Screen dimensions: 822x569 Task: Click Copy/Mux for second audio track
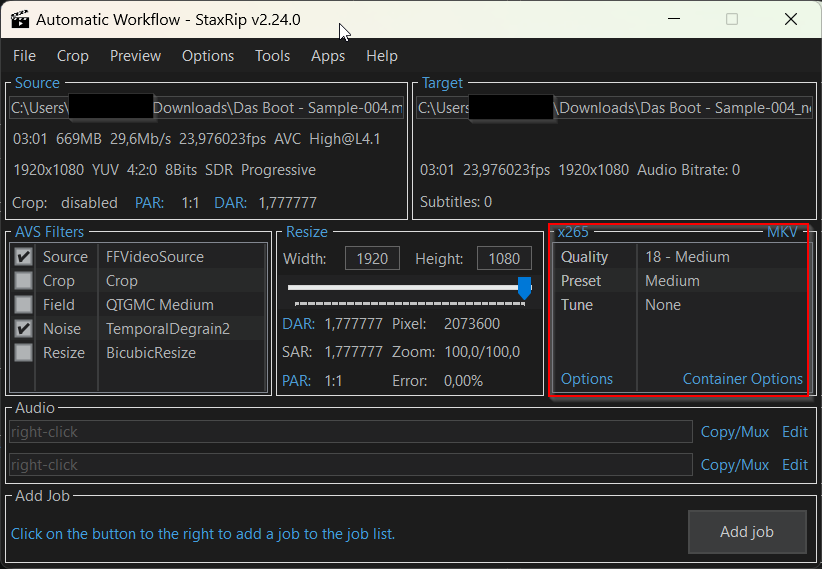(734, 465)
